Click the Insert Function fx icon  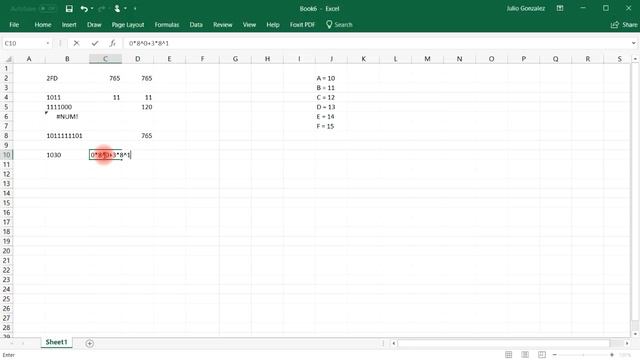[x=112, y=43]
